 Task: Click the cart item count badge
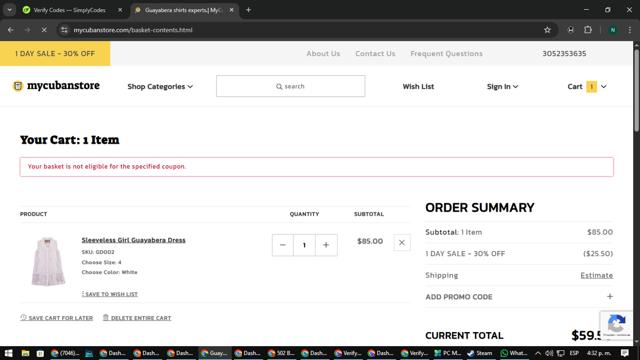(x=591, y=87)
